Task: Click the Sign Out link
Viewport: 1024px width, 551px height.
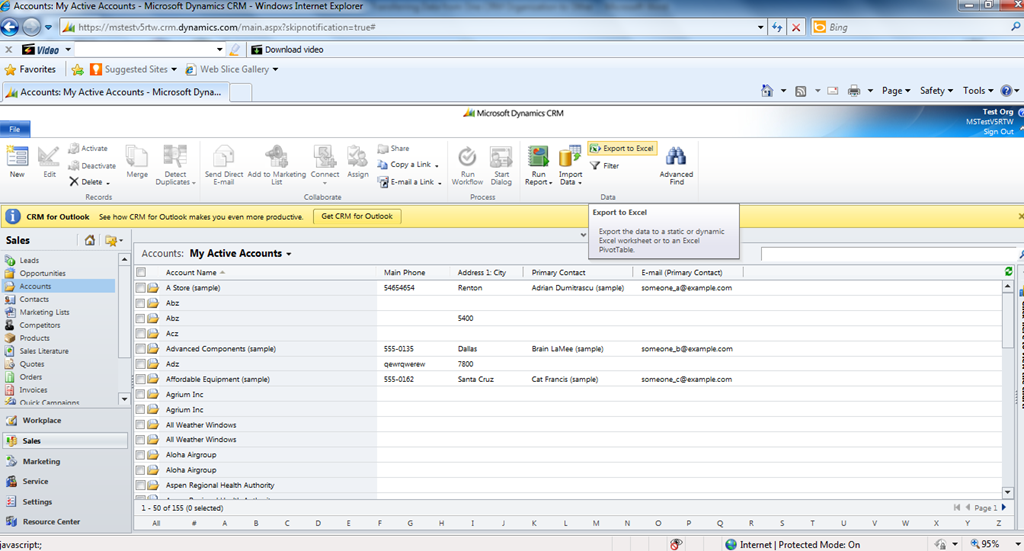Action: (997, 132)
